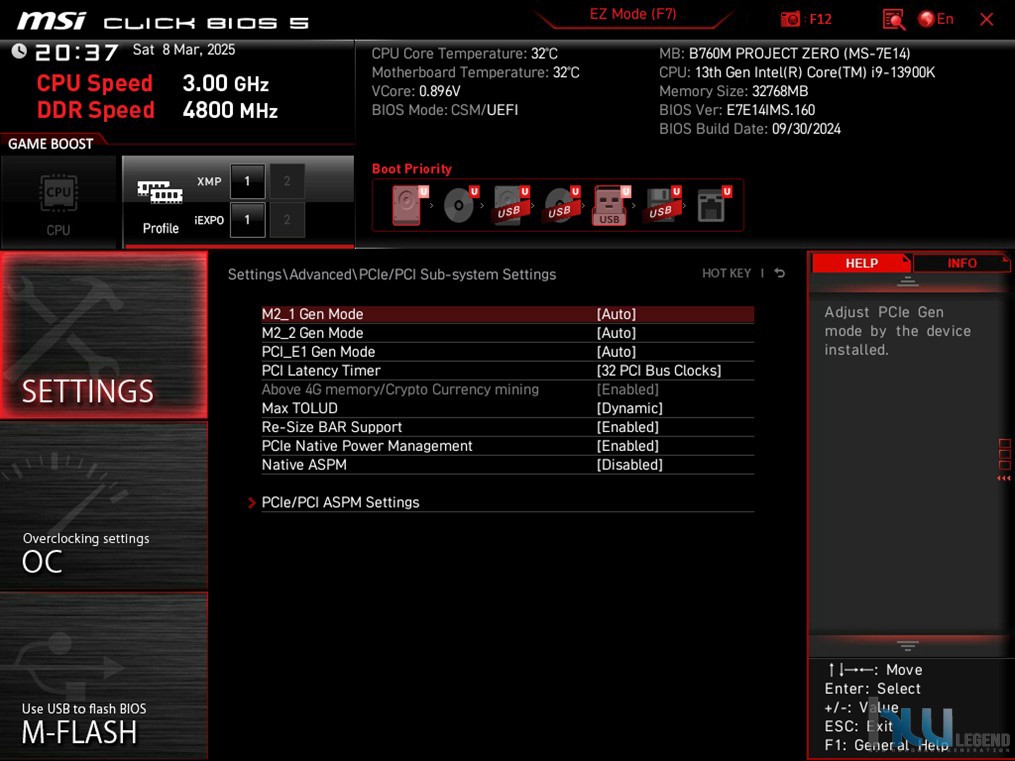Select the USB CD/DVD boot device icon

(562, 205)
